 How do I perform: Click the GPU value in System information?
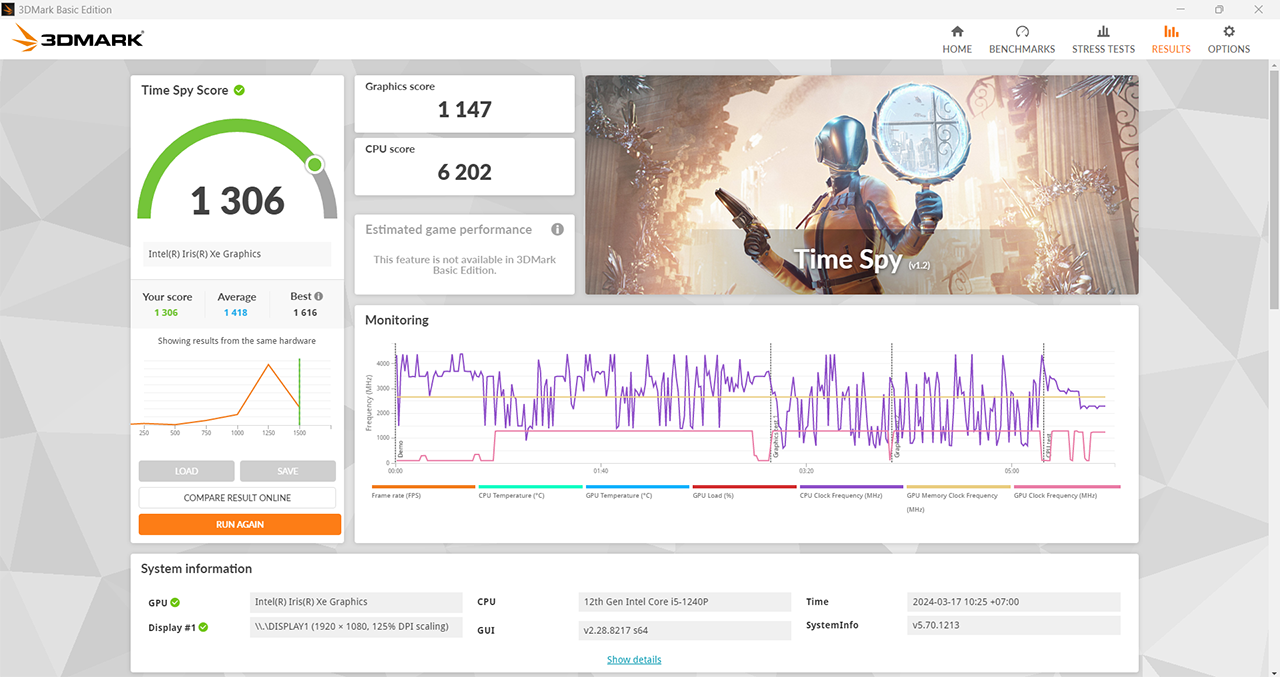[356, 602]
